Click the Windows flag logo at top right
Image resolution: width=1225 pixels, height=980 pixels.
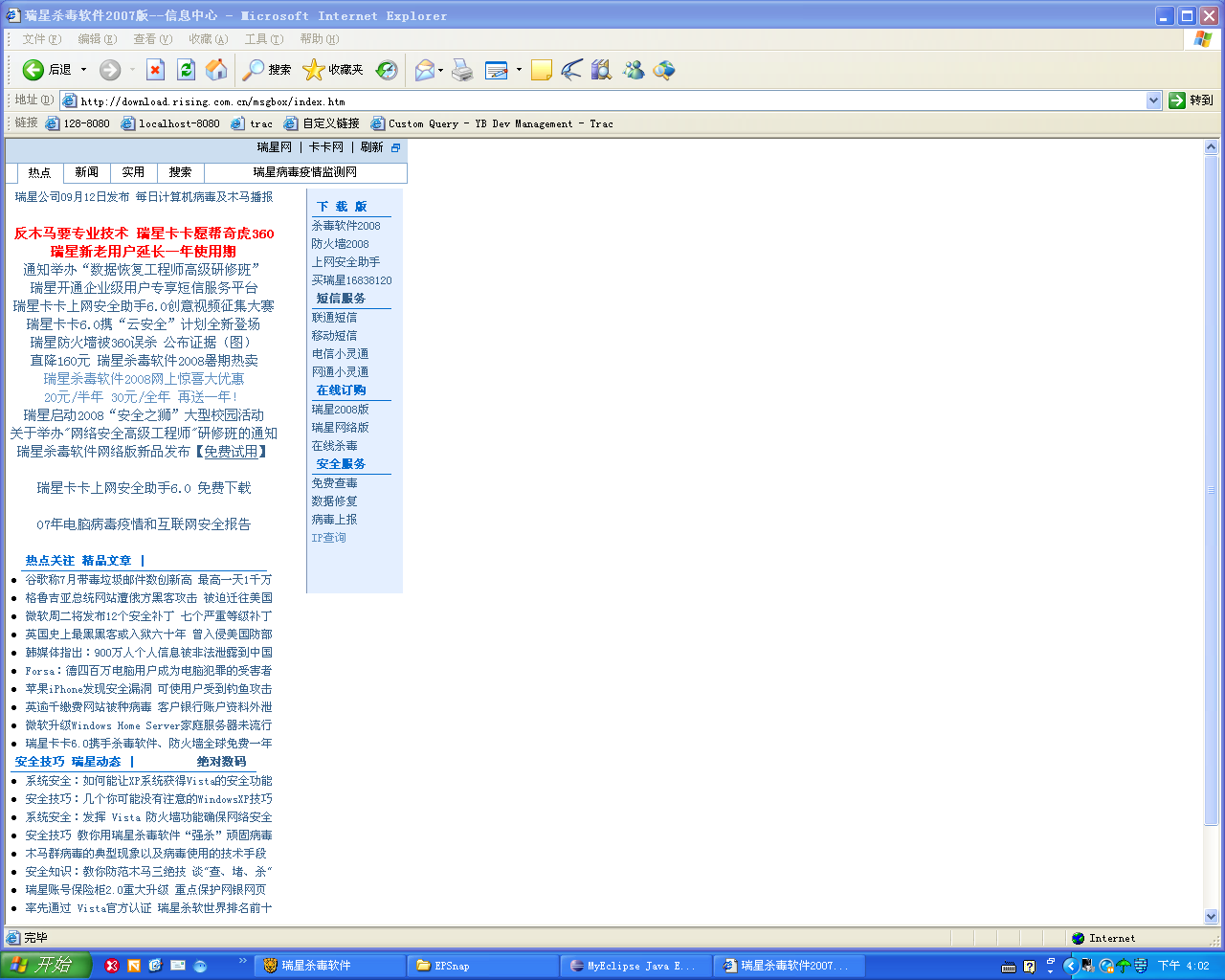[x=1203, y=39]
